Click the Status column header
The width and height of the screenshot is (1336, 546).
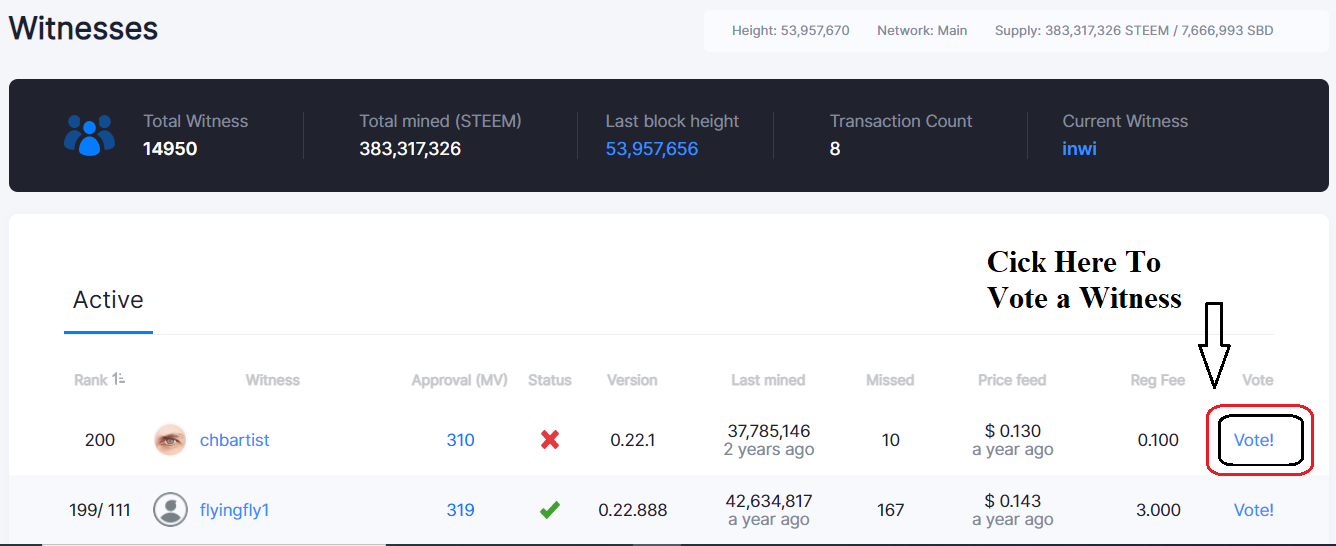(550, 380)
